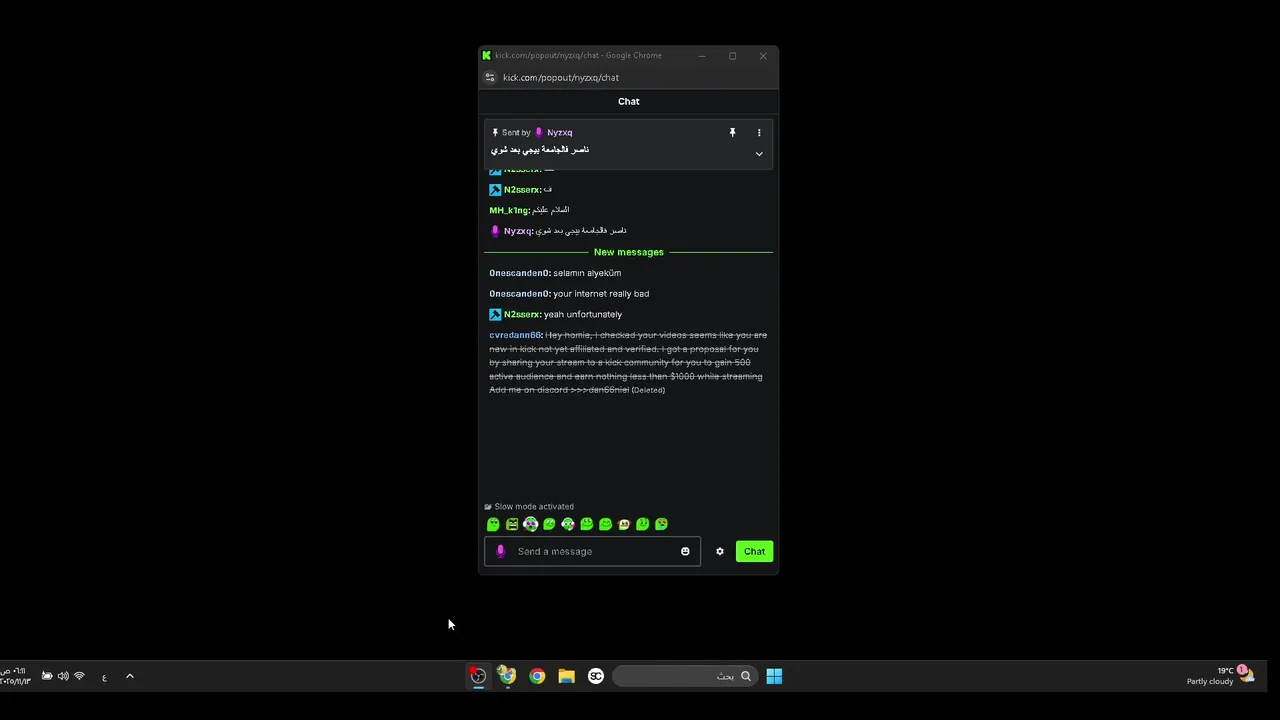Viewport: 1280px width, 720px height.
Task: Open Onescanden0 profile on 'selamın aleyküm' message
Action: [520, 273]
